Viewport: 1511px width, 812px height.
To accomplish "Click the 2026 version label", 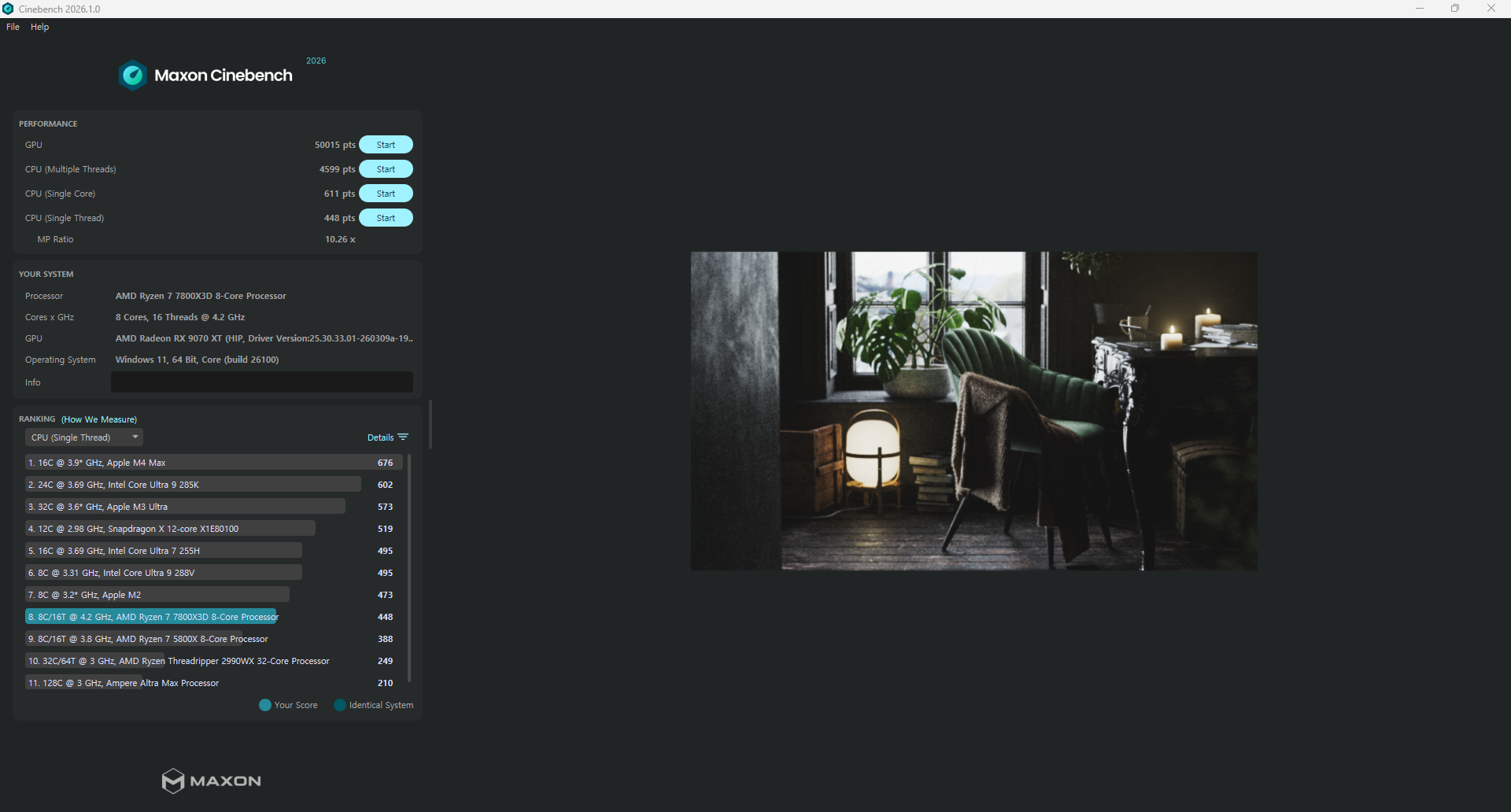I will pos(316,61).
